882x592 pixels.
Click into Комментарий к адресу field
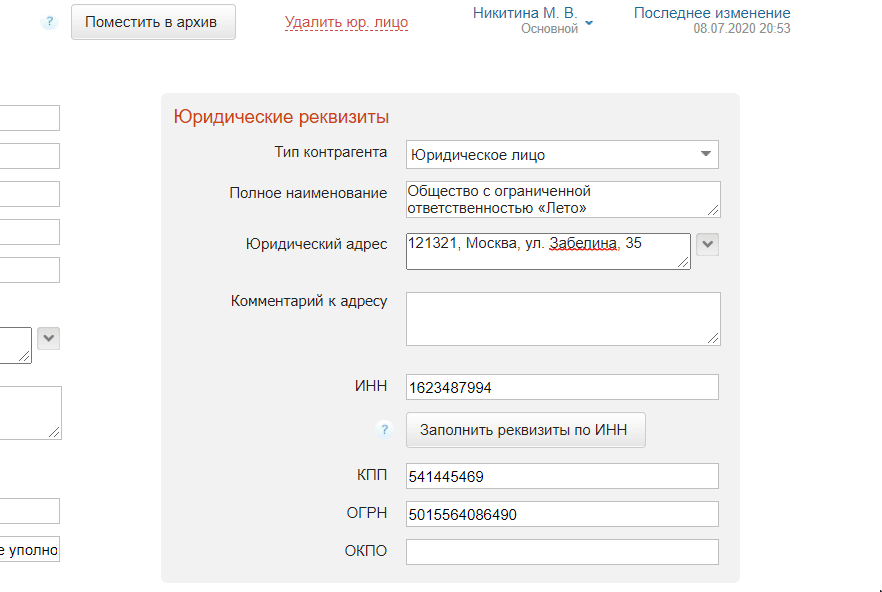coord(560,319)
